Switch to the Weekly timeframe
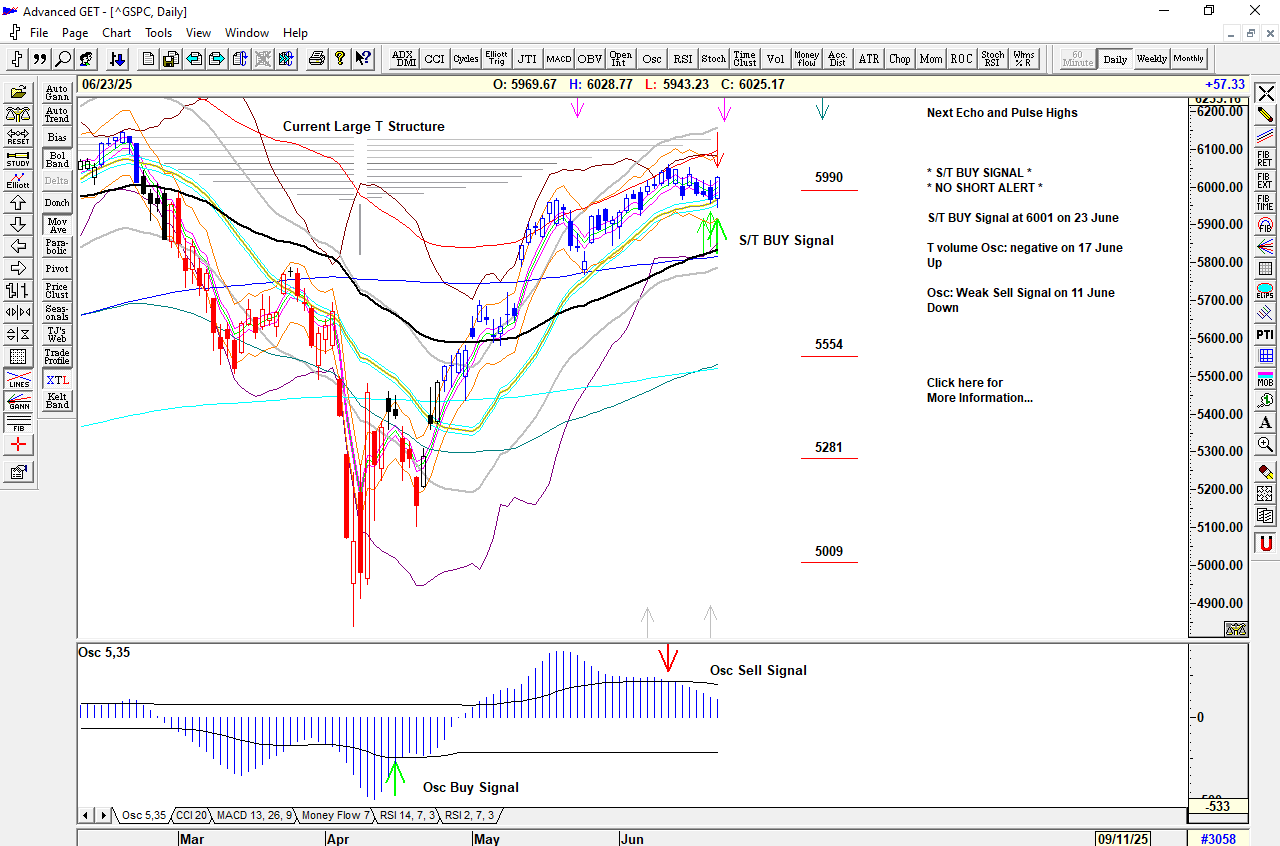 click(1151, 59)
